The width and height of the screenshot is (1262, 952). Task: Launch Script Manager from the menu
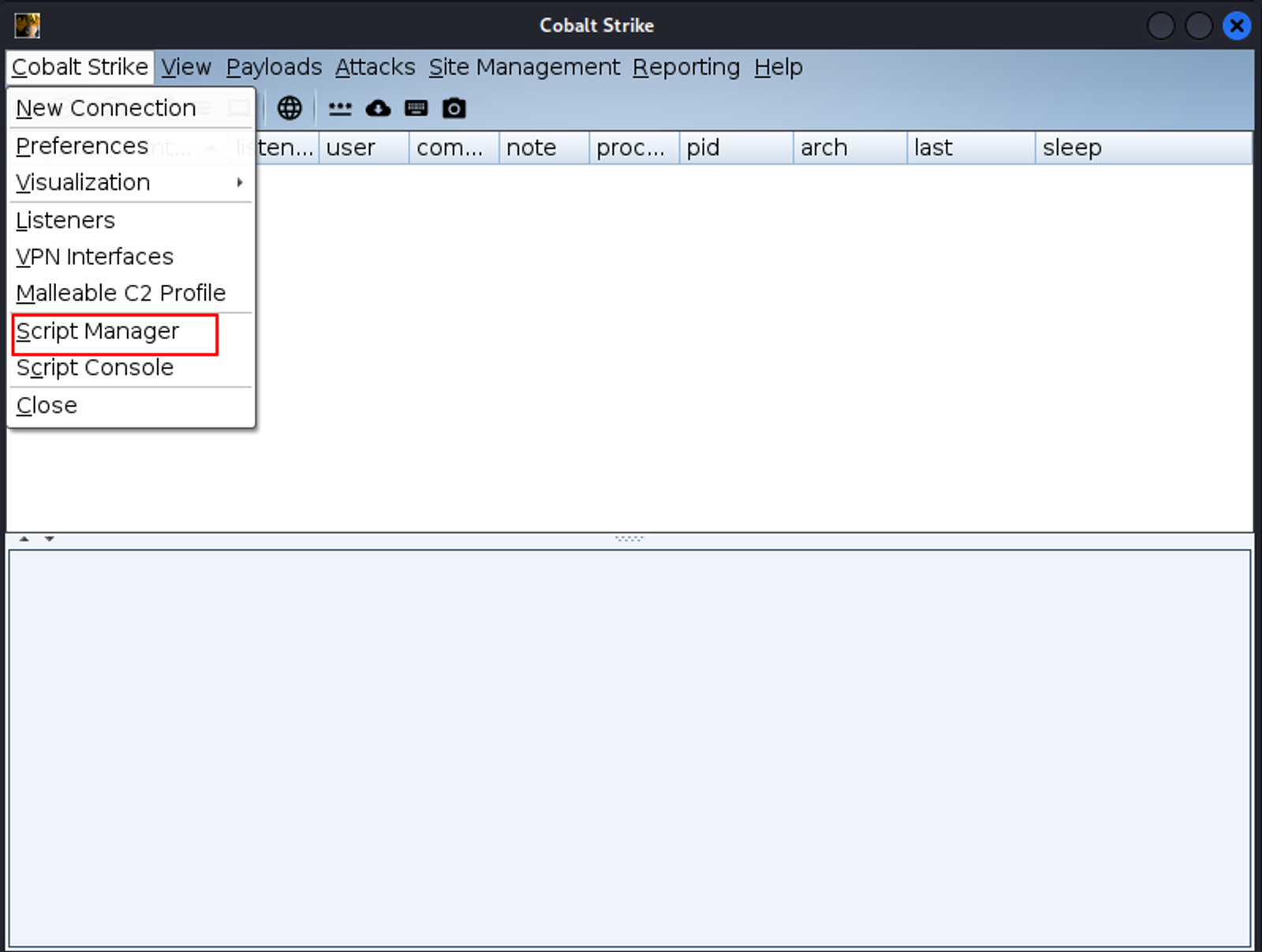(x=131, y=331)
